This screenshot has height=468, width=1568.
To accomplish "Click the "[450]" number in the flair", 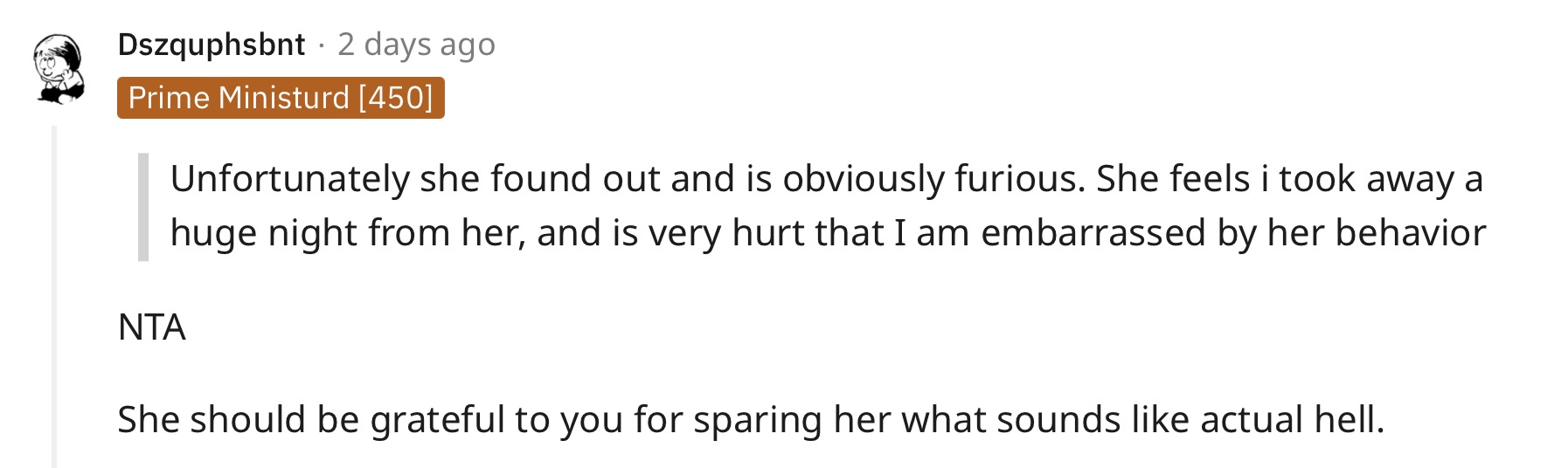I will pyautogui.click(x=395, y=98).
